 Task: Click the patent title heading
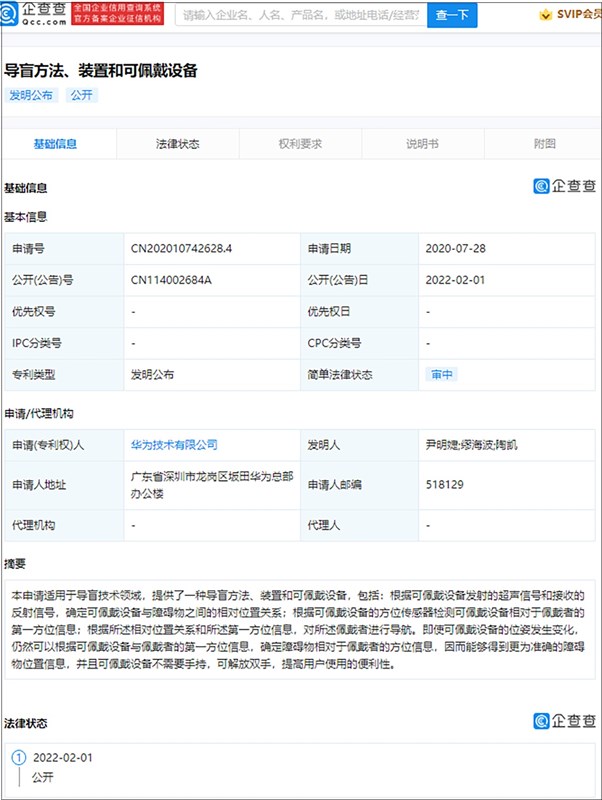click(101, 70)
